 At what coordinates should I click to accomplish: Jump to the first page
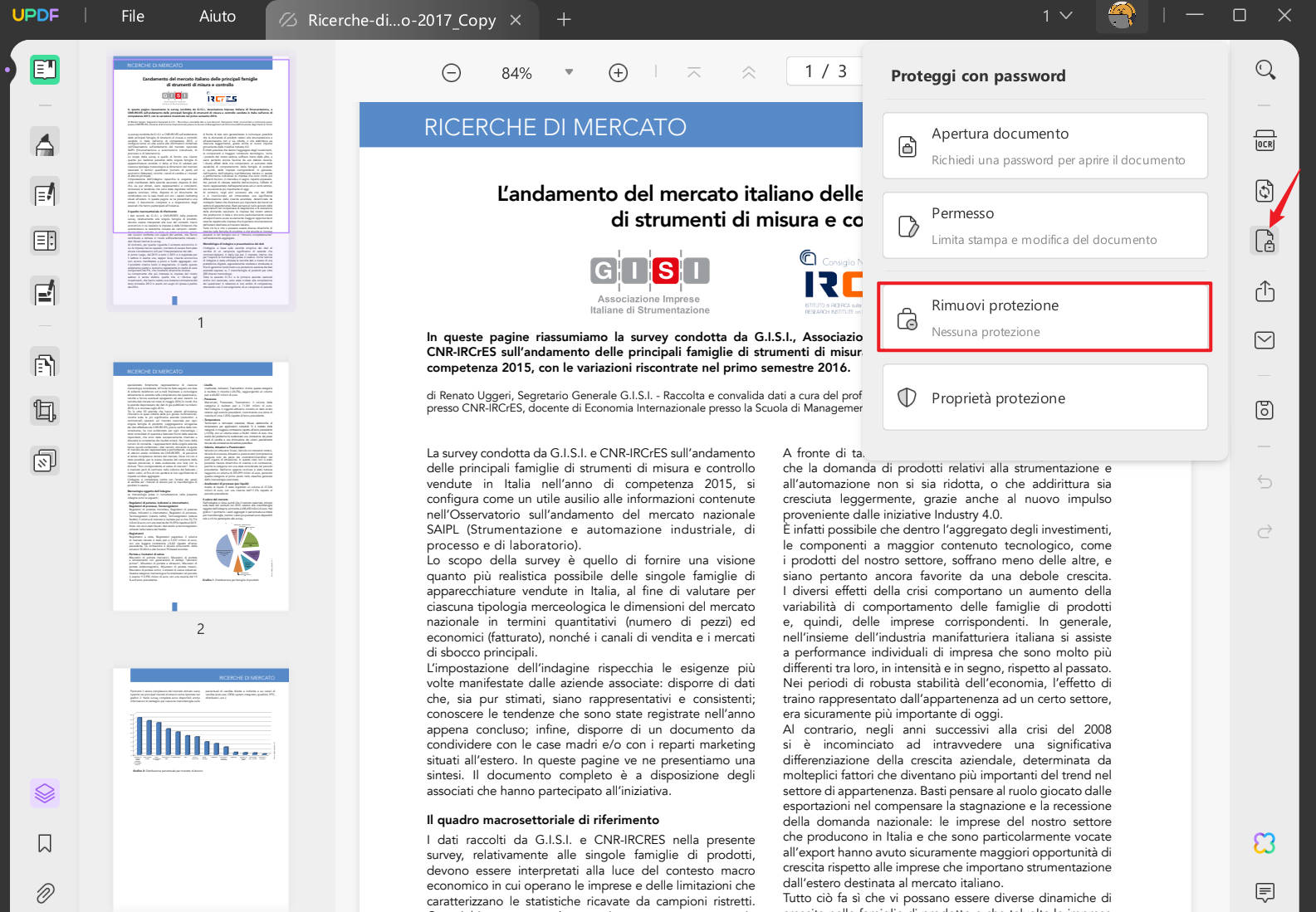click(694, 73)
